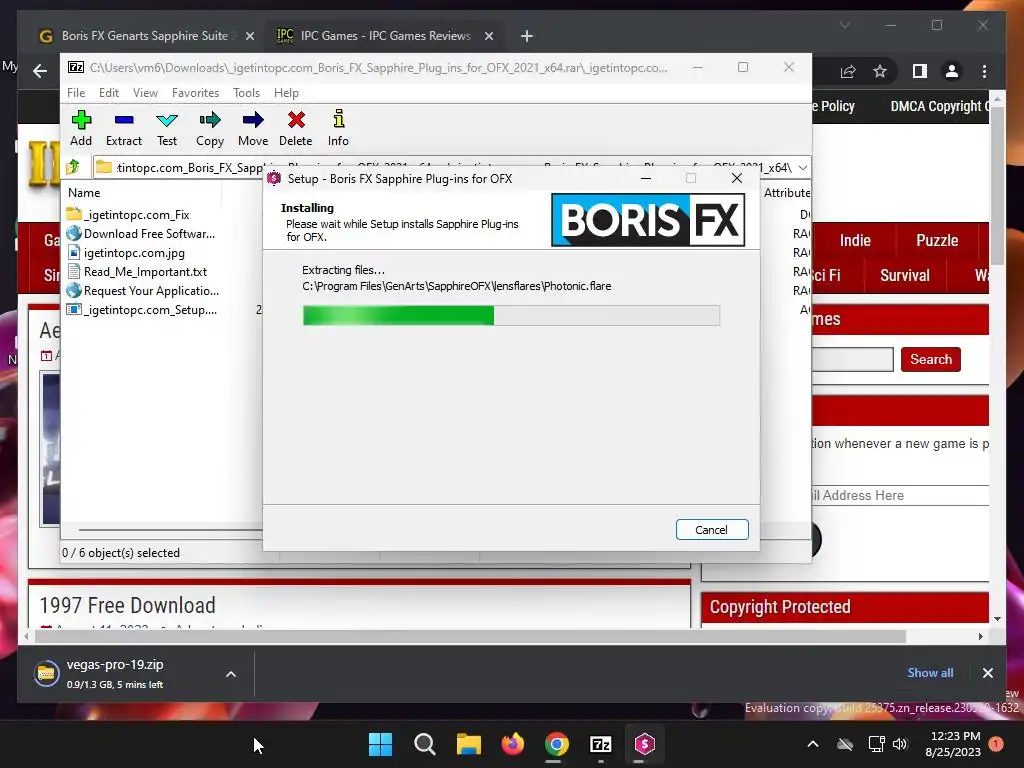
Task: Switch to 7-Zip from taskbar
Action: (x=600, y=744)
